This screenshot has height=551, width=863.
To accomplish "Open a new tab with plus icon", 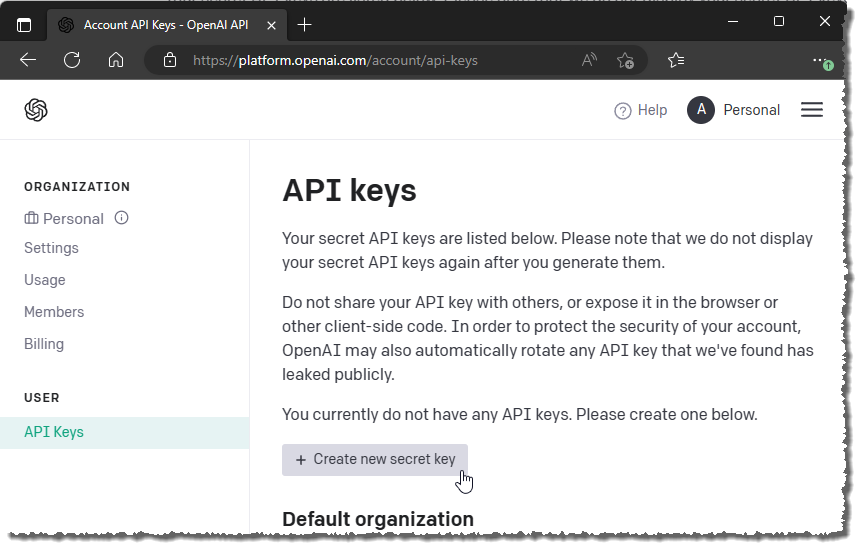I will (304, 25).
